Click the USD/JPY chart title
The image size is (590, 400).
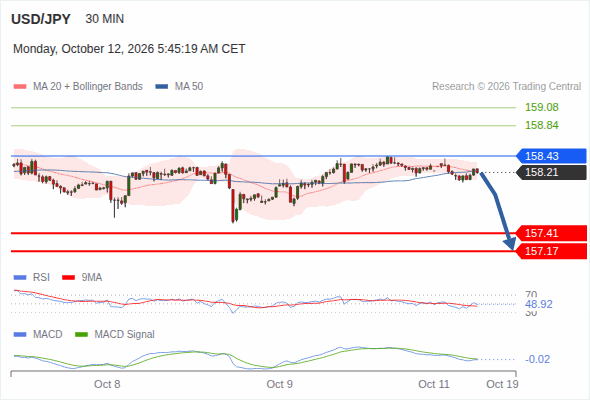point(41,19)
